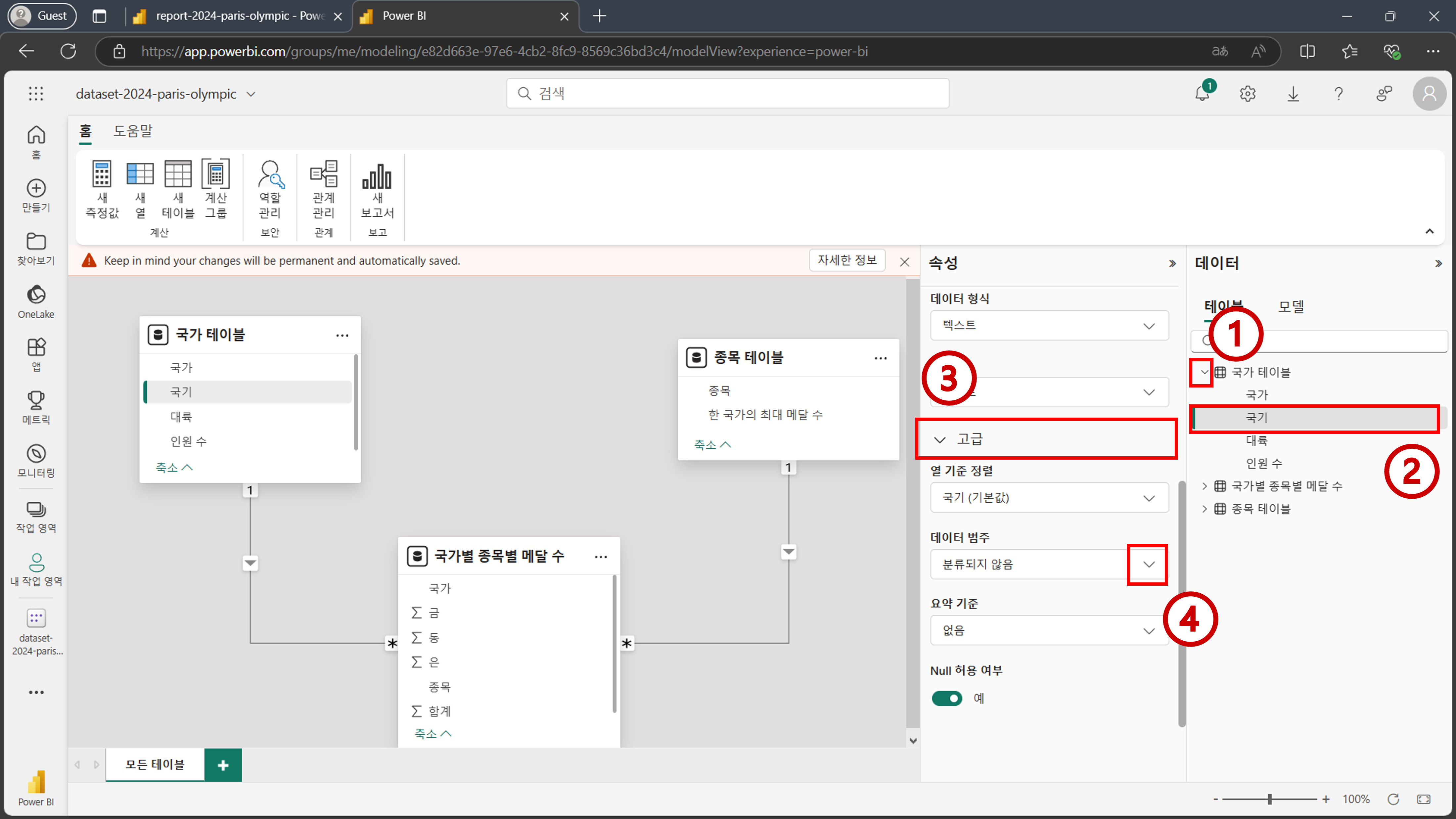Image resolution: width=1456 pixels, height=819 pixels.
Task: Open Metrics (메트릭) in left sidebar
Action: click(36, 408)
